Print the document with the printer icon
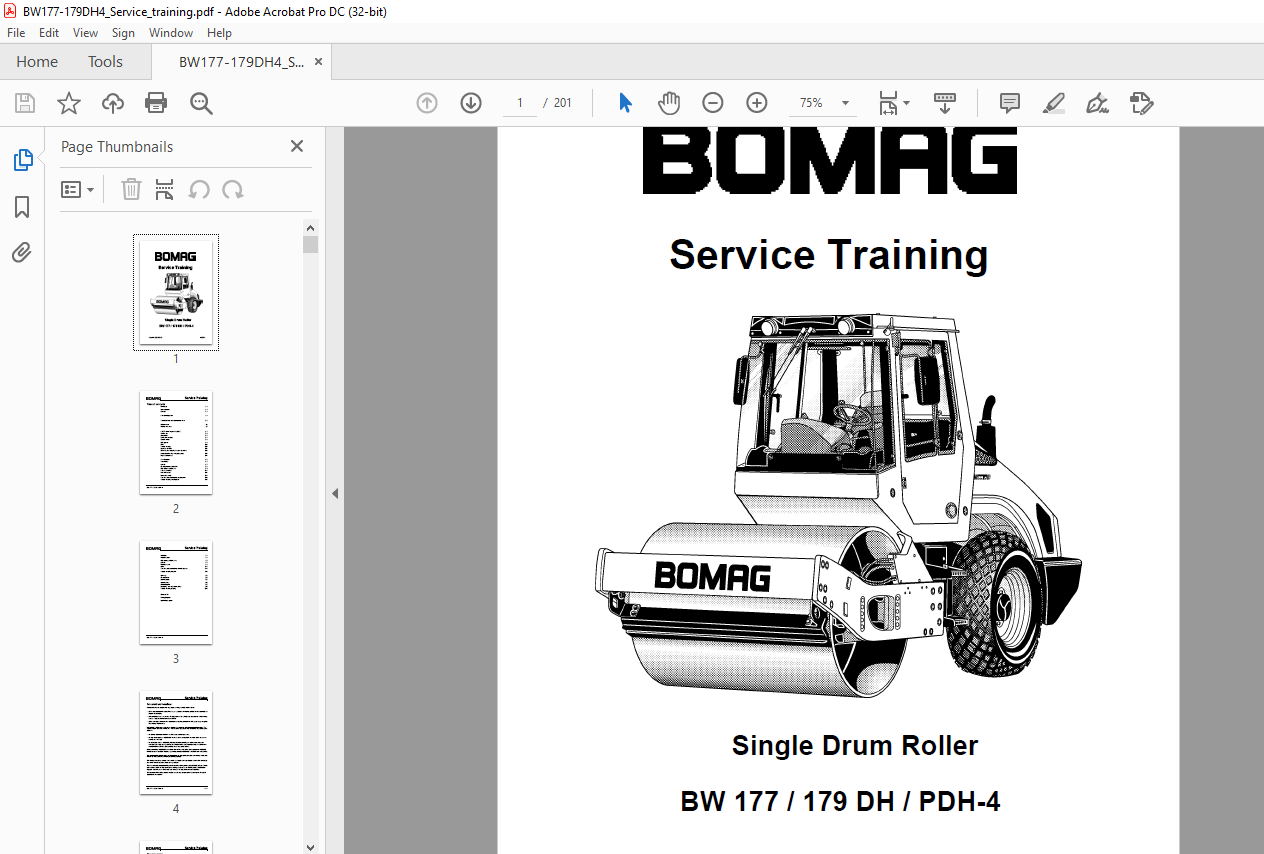 (156, 103)
